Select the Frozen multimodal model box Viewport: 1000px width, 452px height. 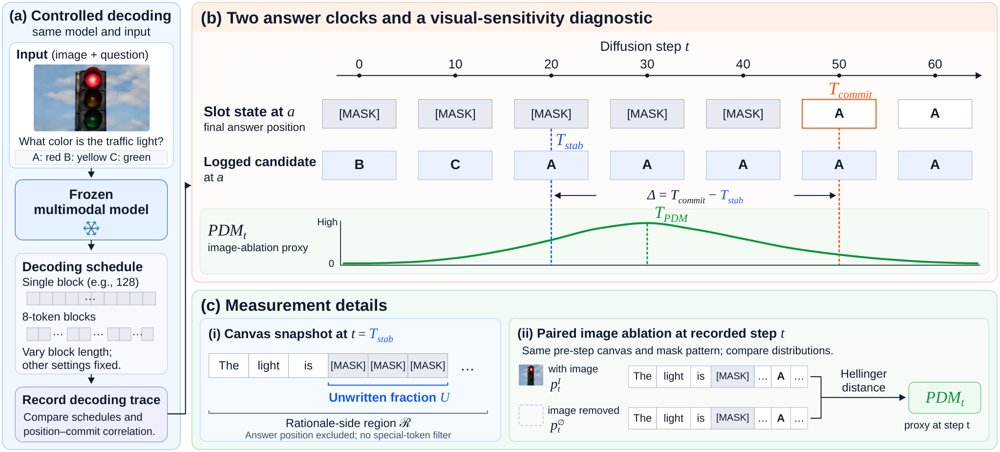tap(91, 210)
